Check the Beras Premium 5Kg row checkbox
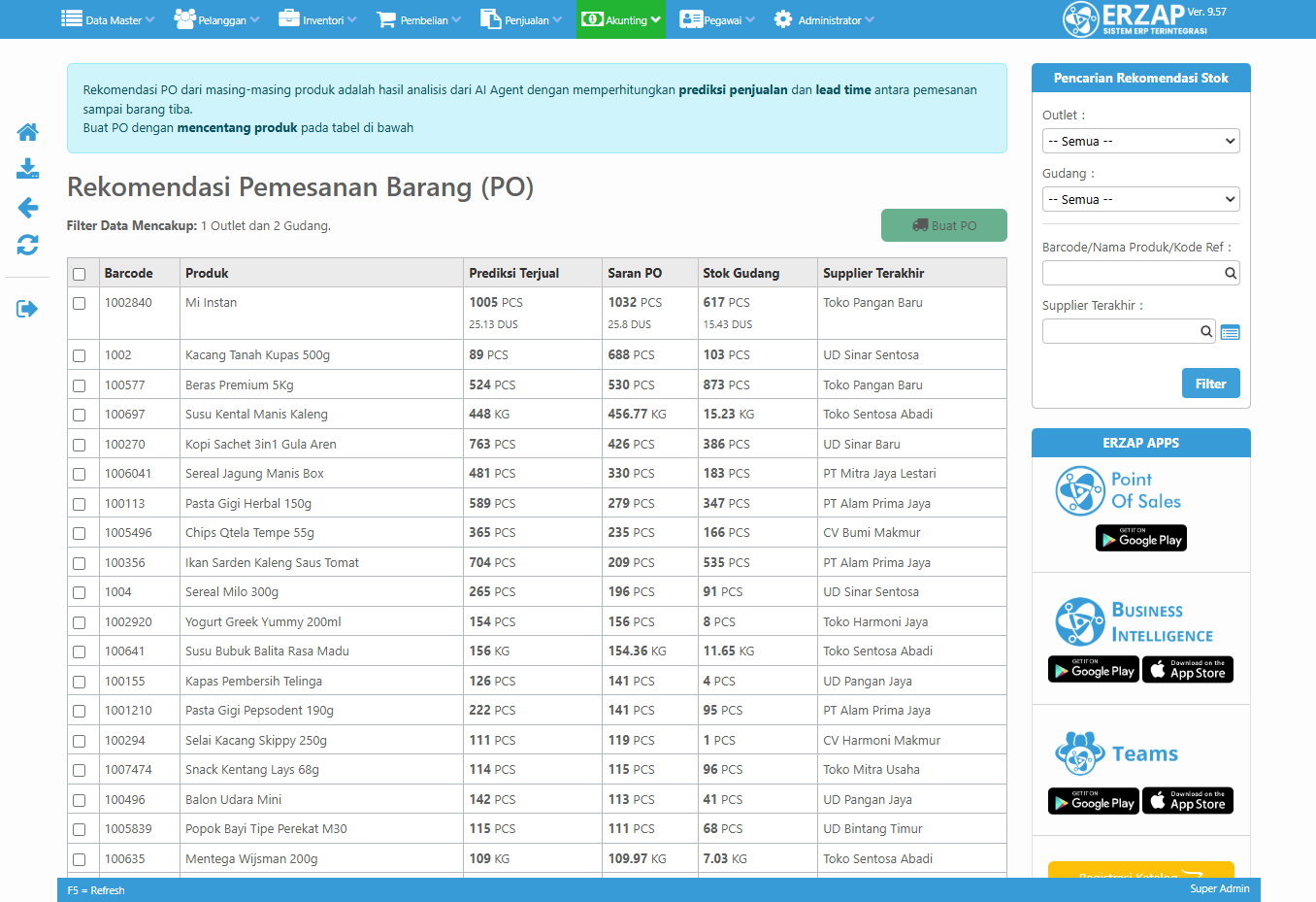1316x902 pixels. tap(80, 385)
